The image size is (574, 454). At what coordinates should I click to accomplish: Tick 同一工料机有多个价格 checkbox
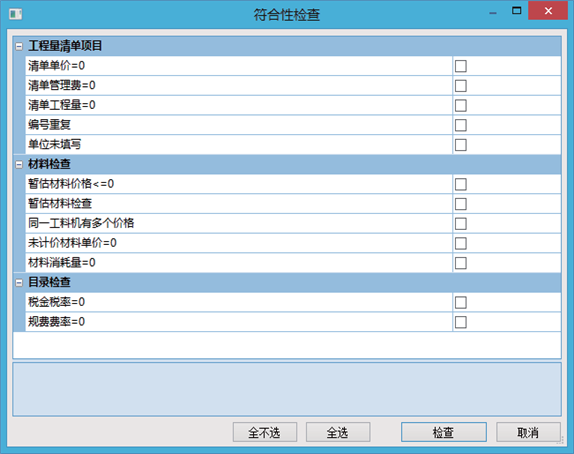coord(461,224)
